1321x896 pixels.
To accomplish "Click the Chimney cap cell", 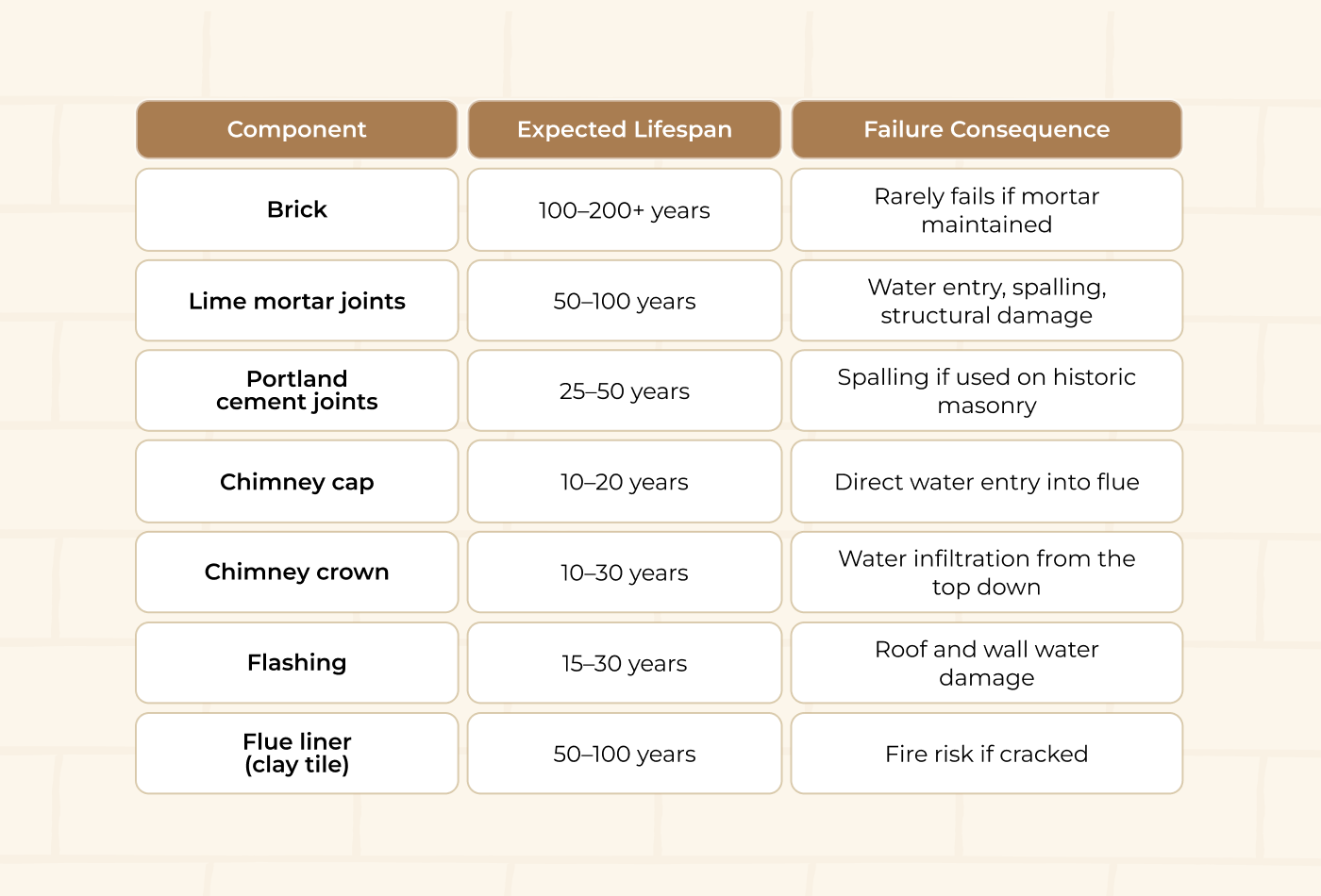I will (296, 482).
